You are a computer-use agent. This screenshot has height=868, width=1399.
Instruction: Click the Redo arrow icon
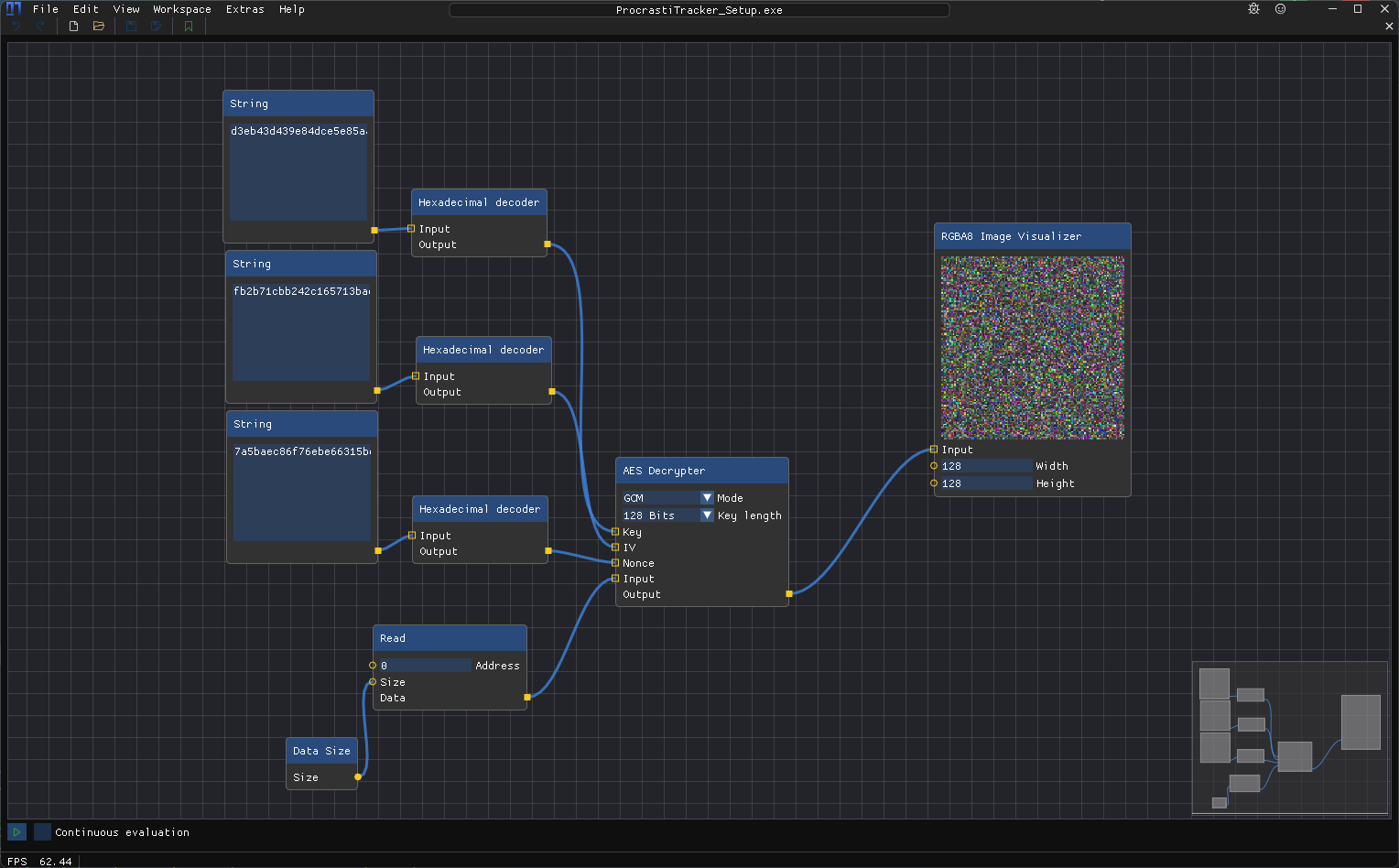40,26
